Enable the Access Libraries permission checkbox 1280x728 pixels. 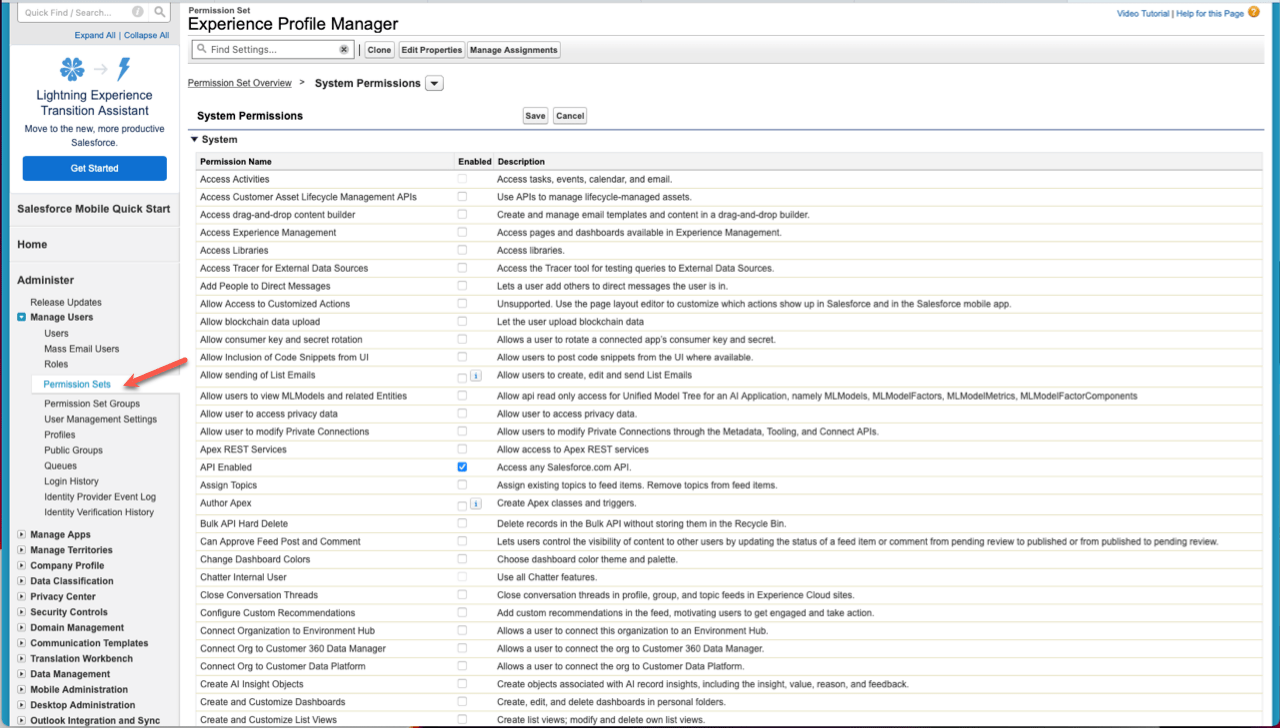pyautogui.click(x=462, y=250)
